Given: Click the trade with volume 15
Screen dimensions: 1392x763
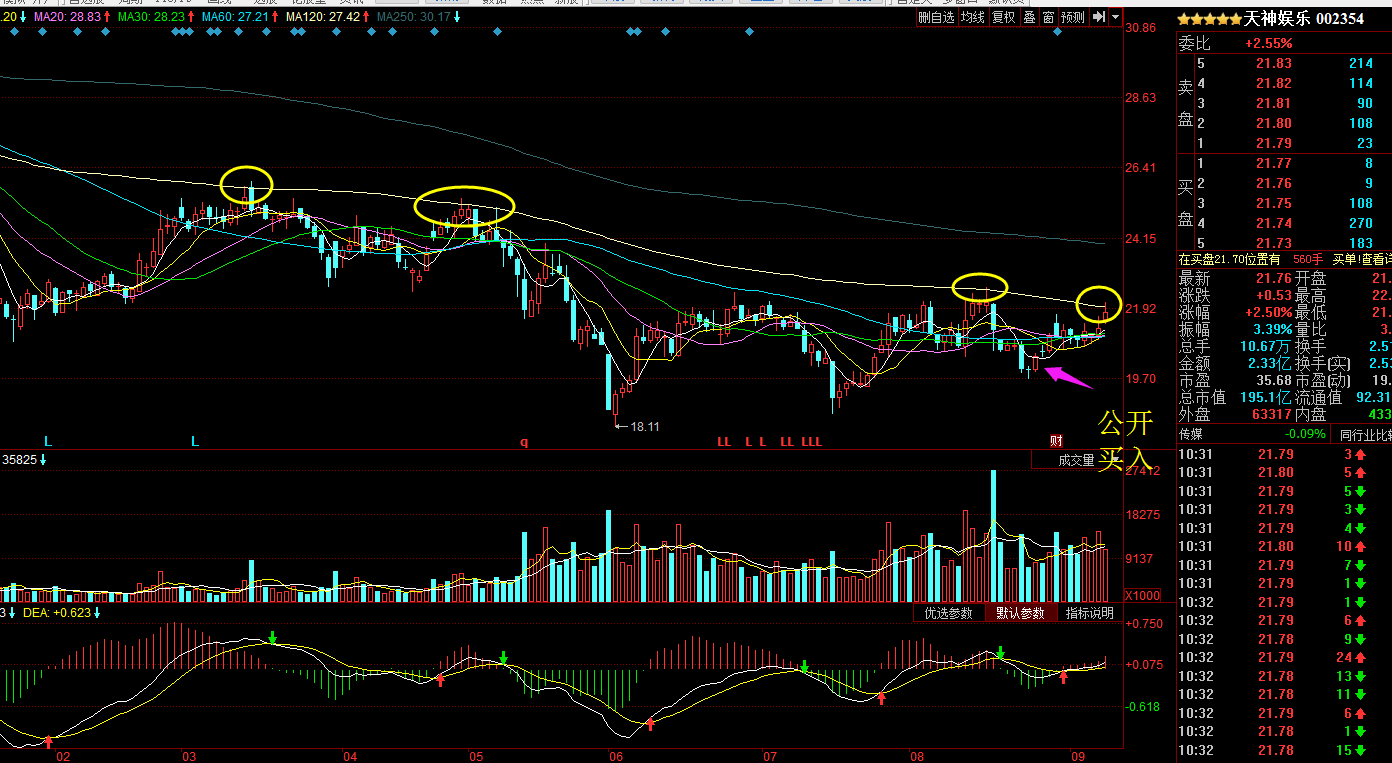Looking at the screenshot, I should tap(1344, 750).
